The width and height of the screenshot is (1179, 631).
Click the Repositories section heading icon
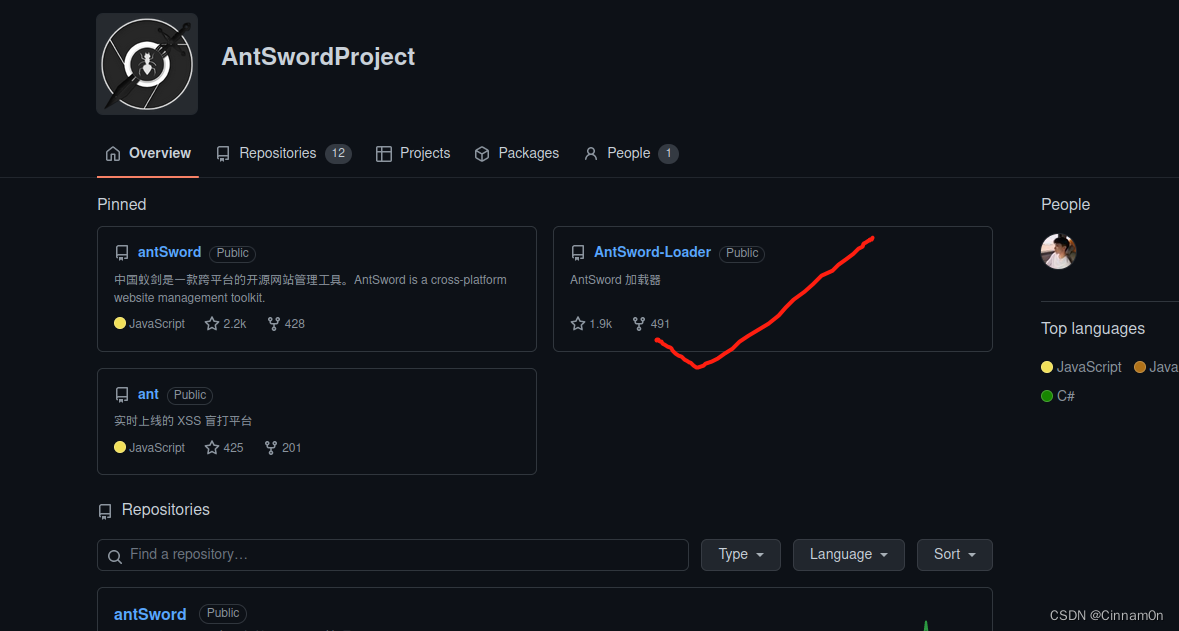(x=105, y=511)
